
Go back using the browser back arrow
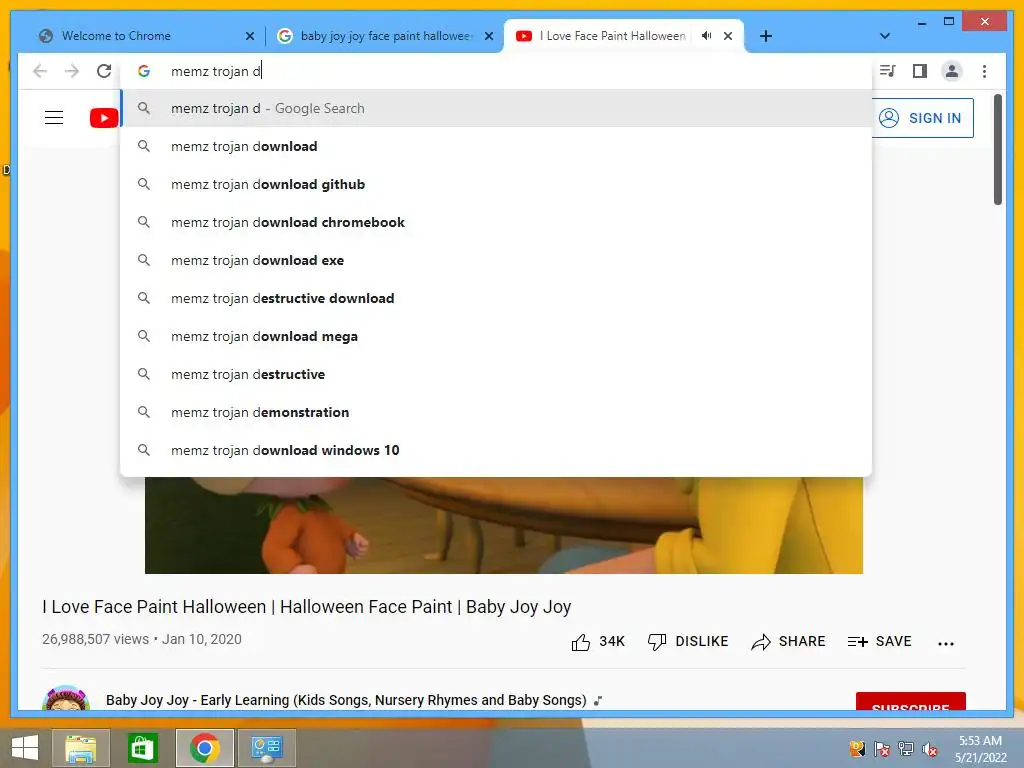40,71
